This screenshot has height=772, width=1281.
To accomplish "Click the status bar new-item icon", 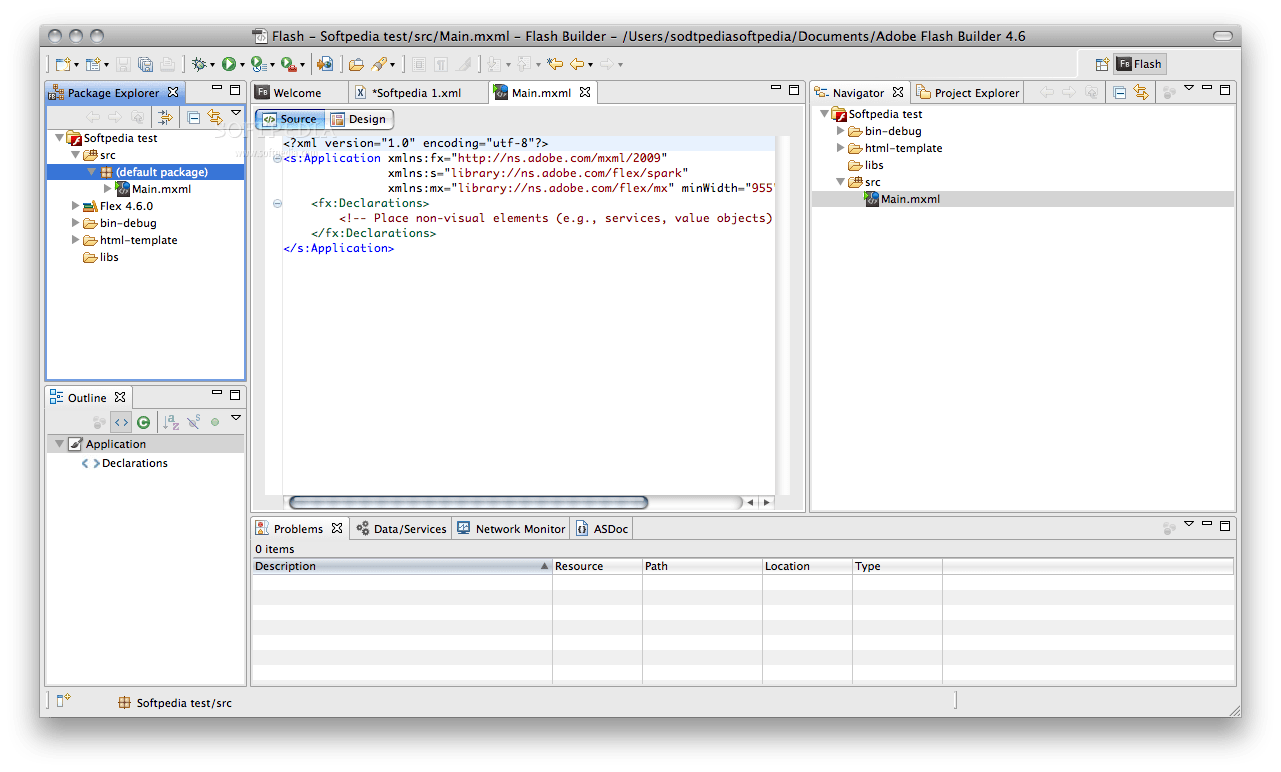I will [63, 701].
